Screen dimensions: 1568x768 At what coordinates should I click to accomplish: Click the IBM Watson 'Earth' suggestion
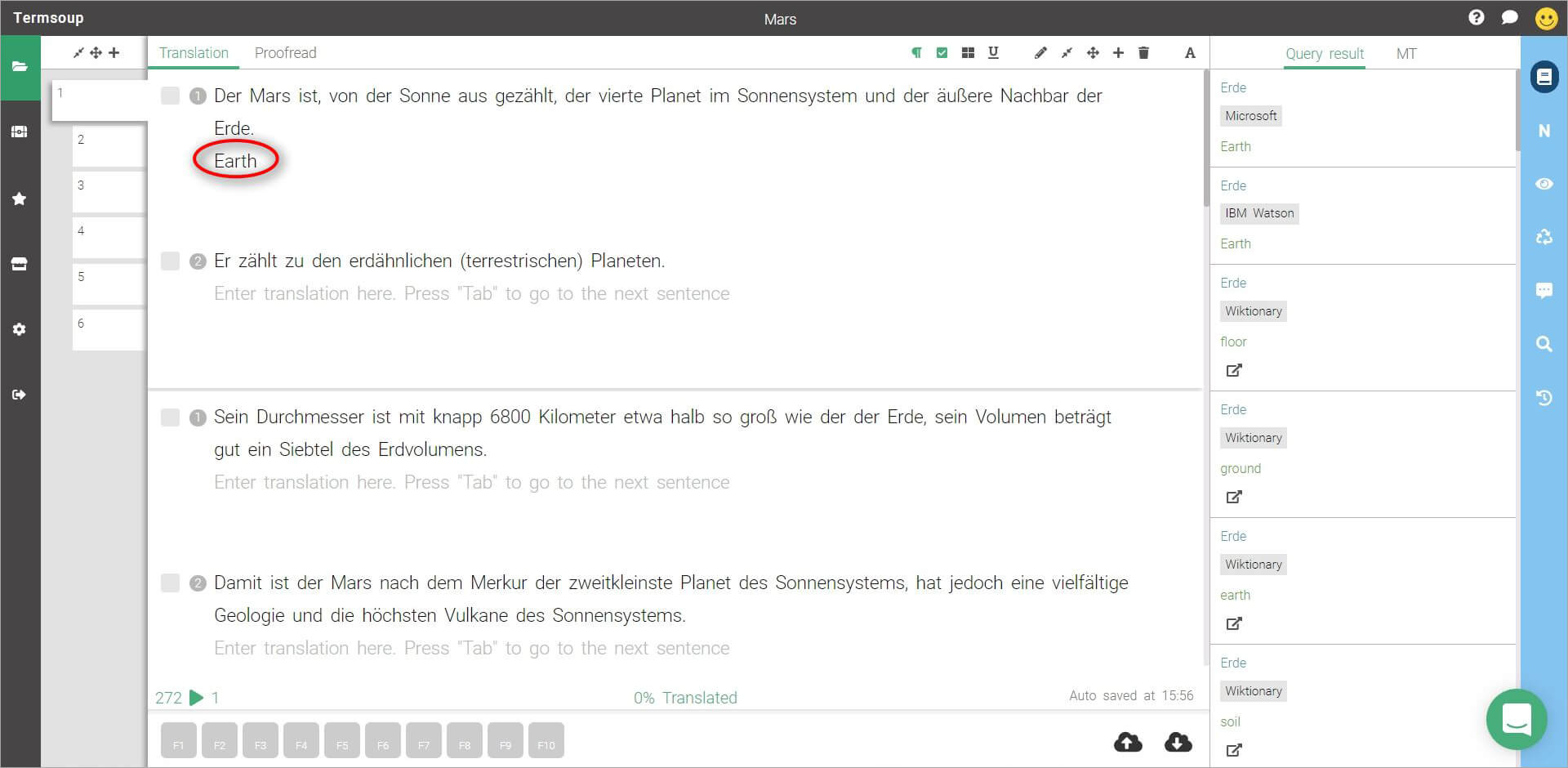(1235, 243)
